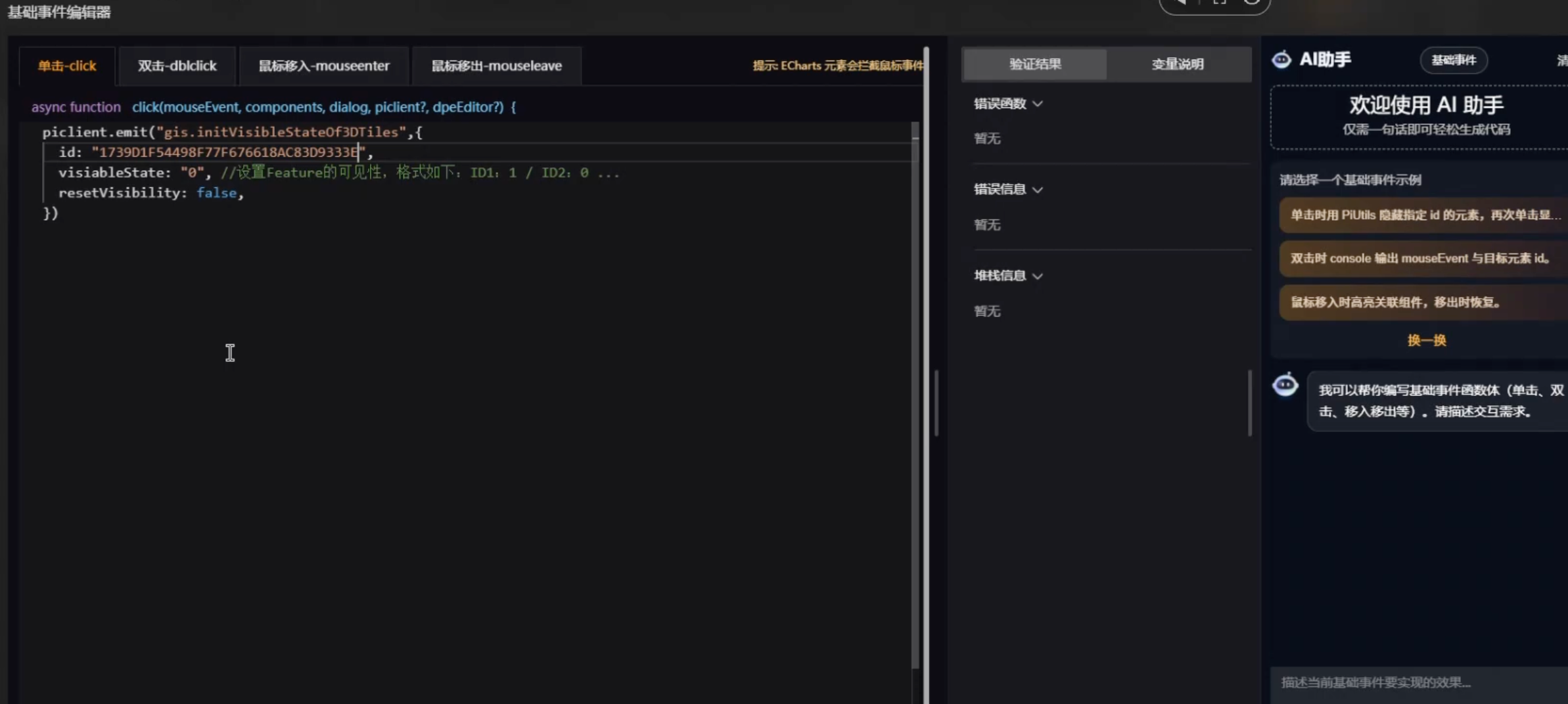Collapse the 错误函数 section chevron
1568x704 pixels.
(1038, 104)
